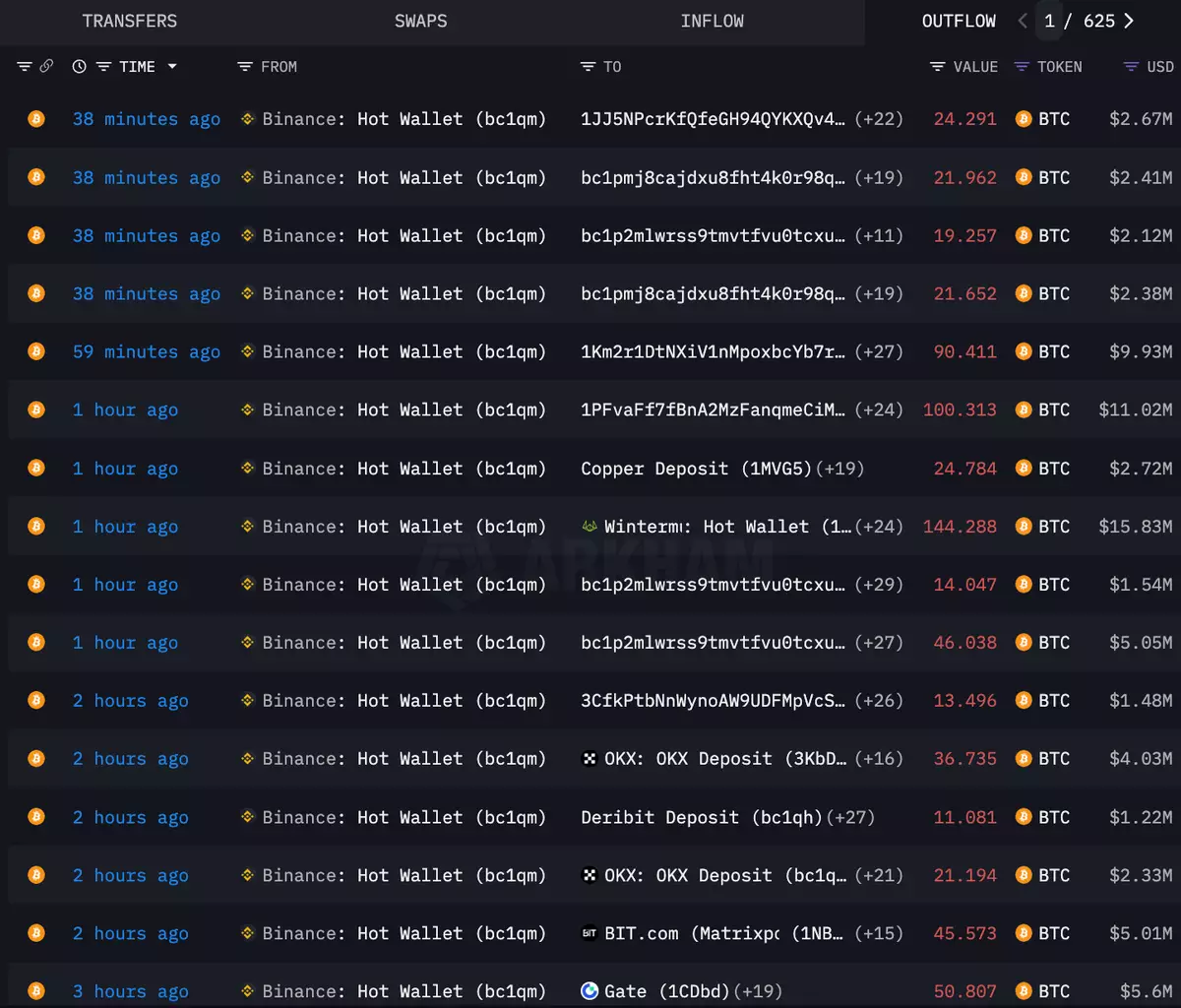The image size is (1181, 1008).
Task: Click the BIT.com logo icon
Action: pyautogui.click(x=590, y=933)
